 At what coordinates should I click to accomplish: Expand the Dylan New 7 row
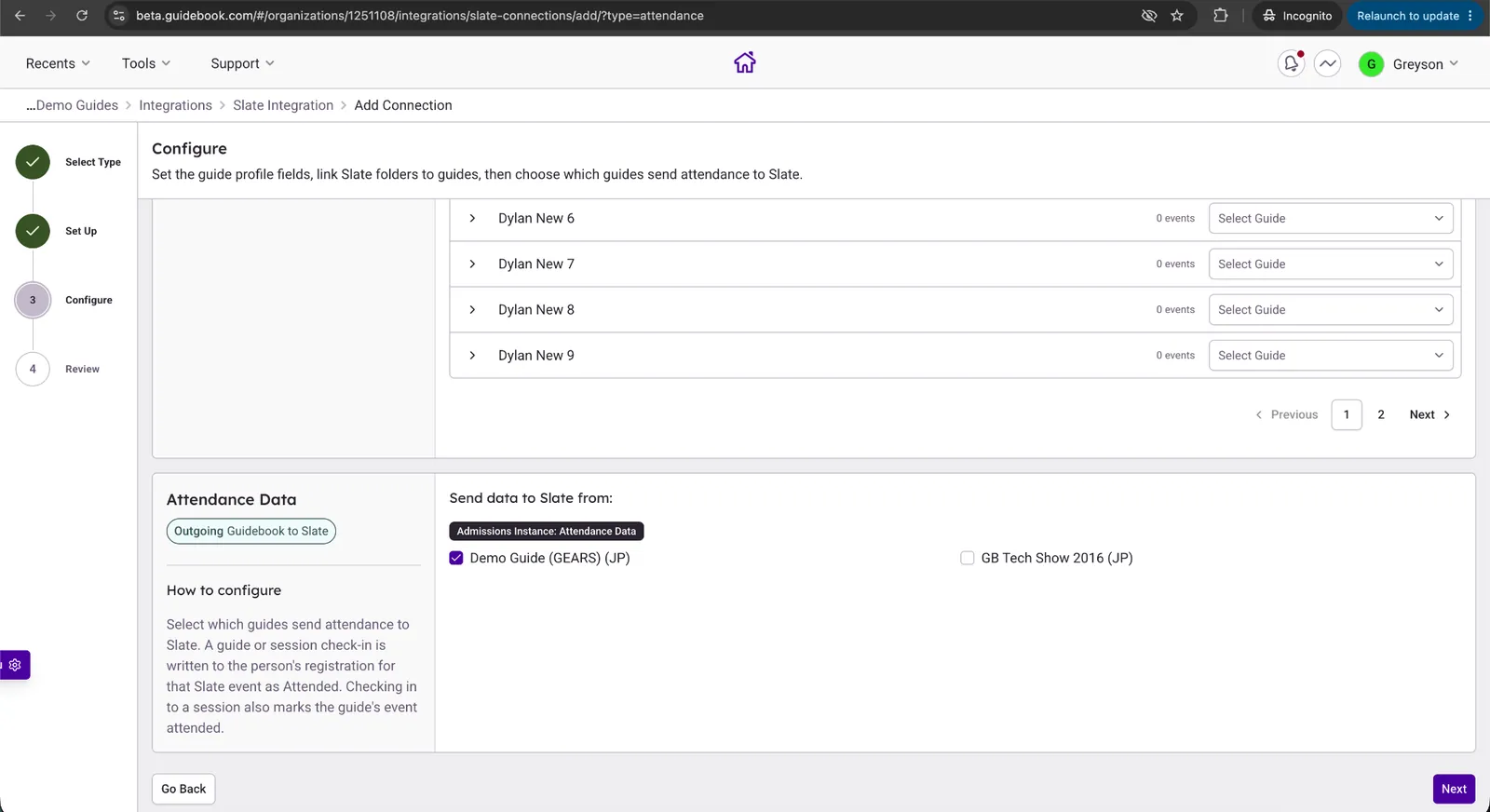(x=472, y=264)
